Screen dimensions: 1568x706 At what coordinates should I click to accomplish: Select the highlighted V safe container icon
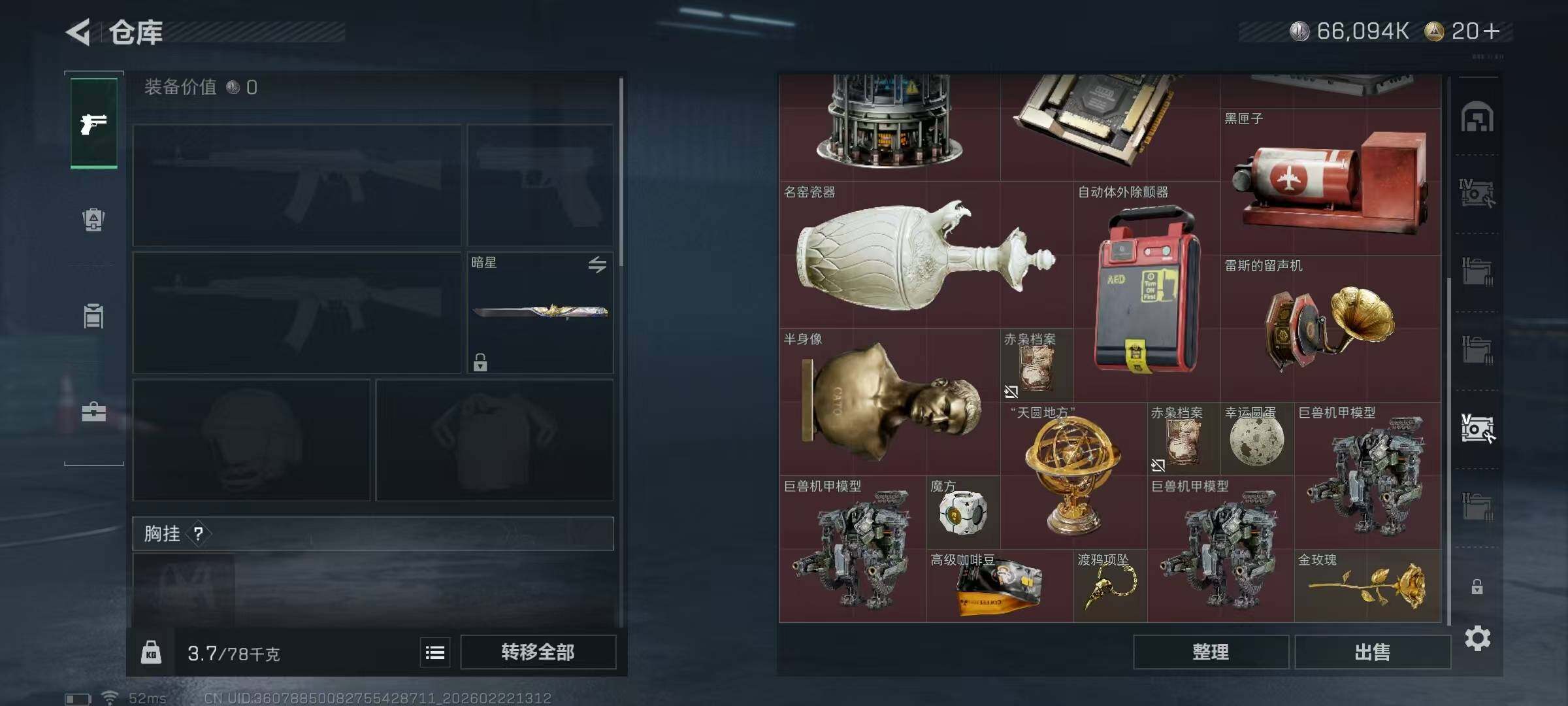[1477, 429]
